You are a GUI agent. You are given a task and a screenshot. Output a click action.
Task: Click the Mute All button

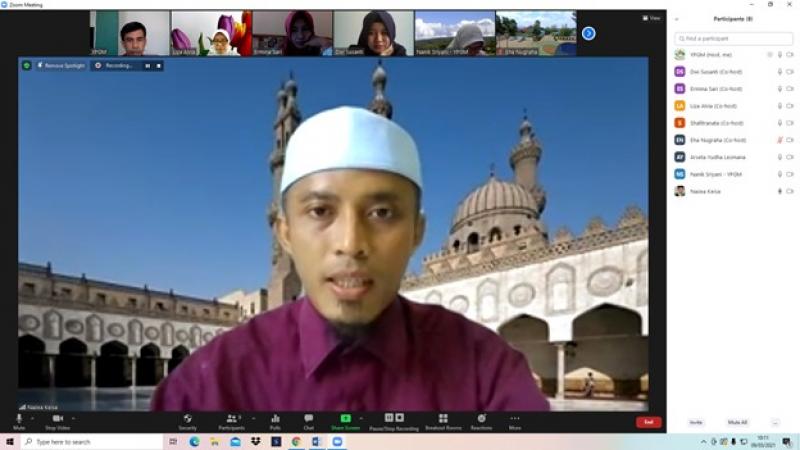coord(737,422)
